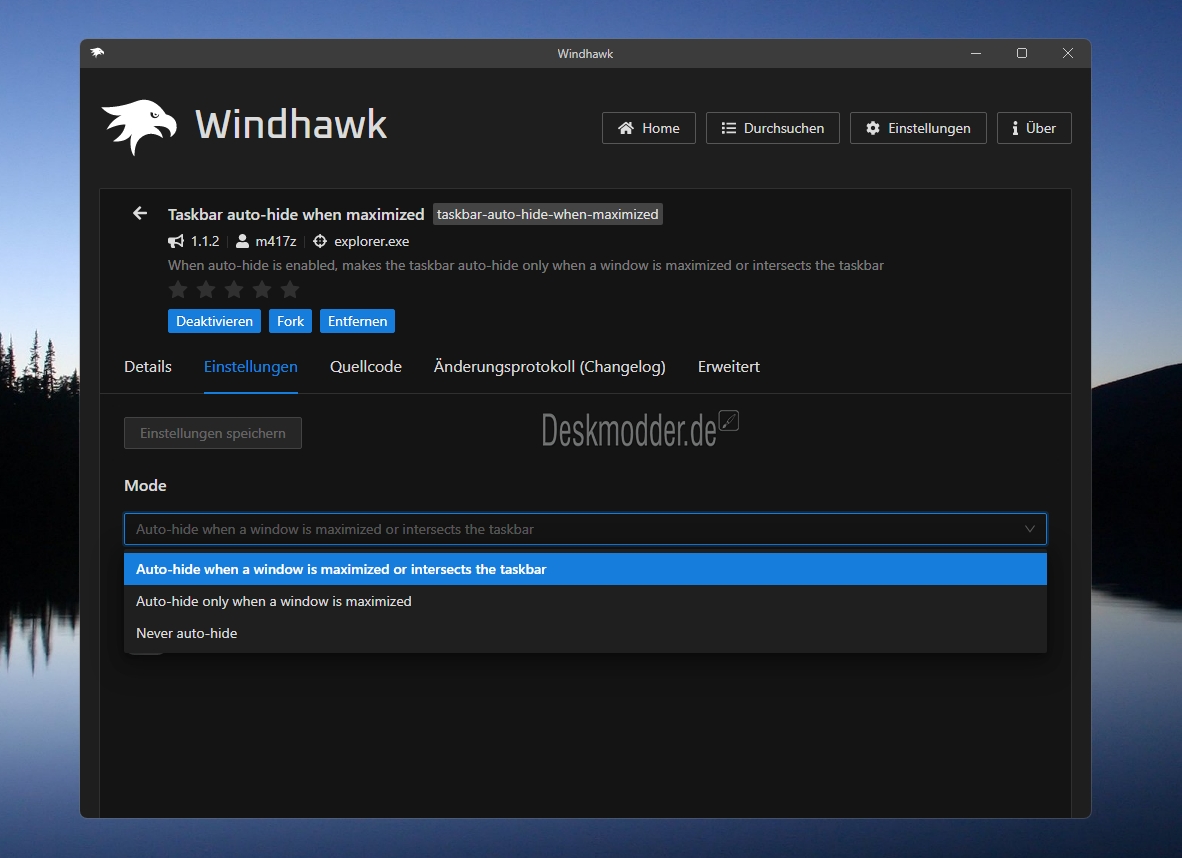Screen dimensions: 1182x858
Task: Fork this mod
Action: (290, 321)
